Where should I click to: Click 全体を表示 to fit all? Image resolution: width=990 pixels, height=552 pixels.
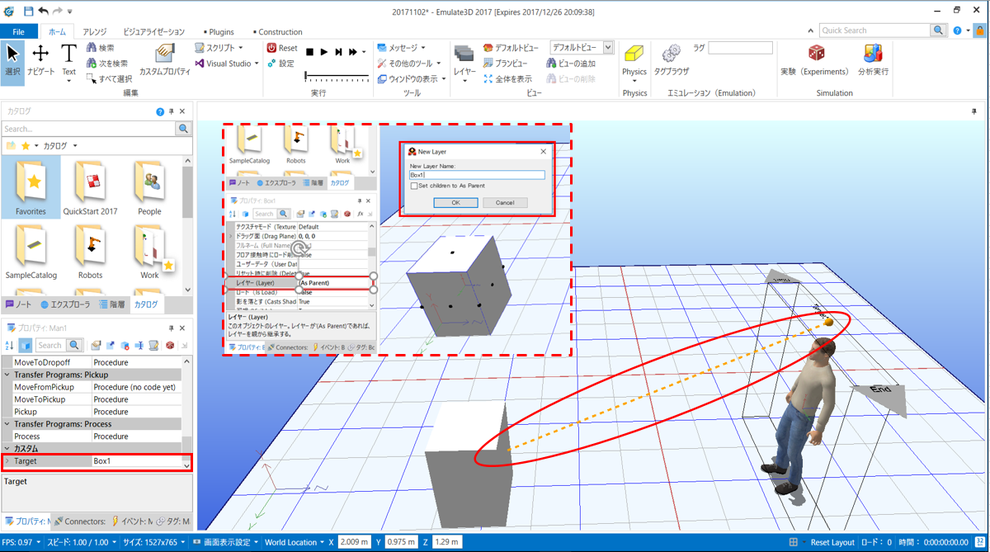click(508, 79)
